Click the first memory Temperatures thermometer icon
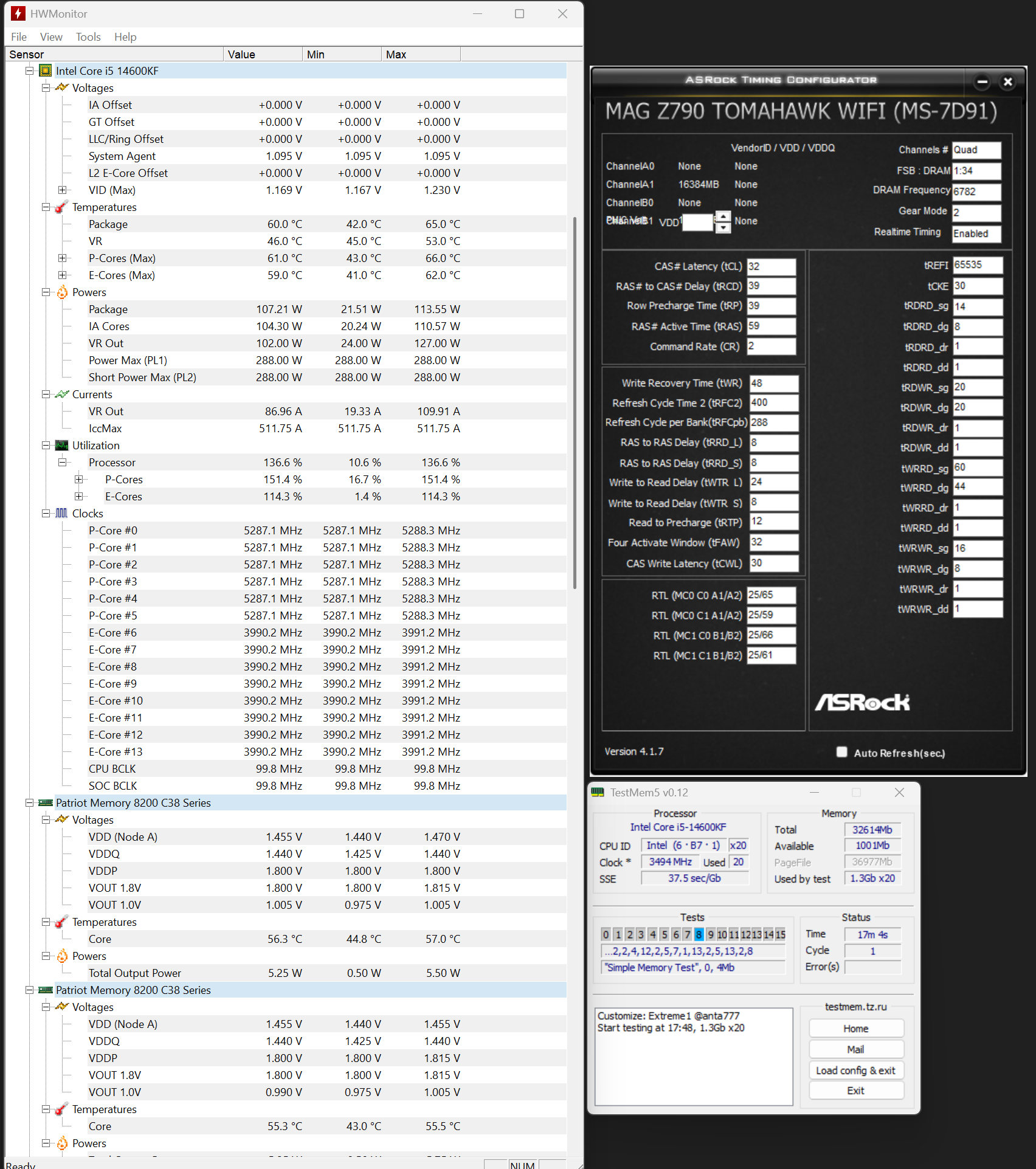Screen dimensions: 1036x1169 click(61, 922)
